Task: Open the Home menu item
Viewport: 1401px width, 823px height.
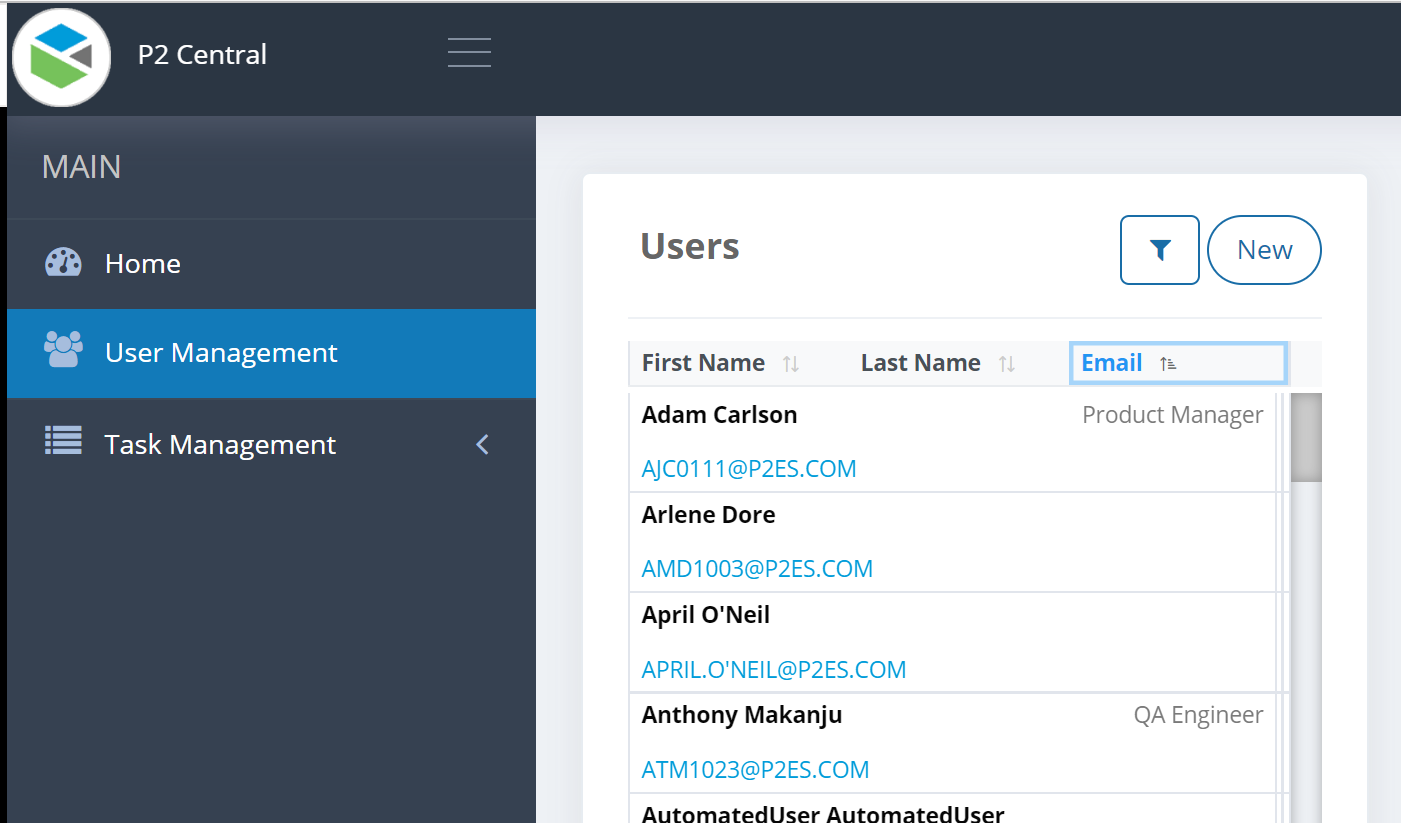Action: 143,264
